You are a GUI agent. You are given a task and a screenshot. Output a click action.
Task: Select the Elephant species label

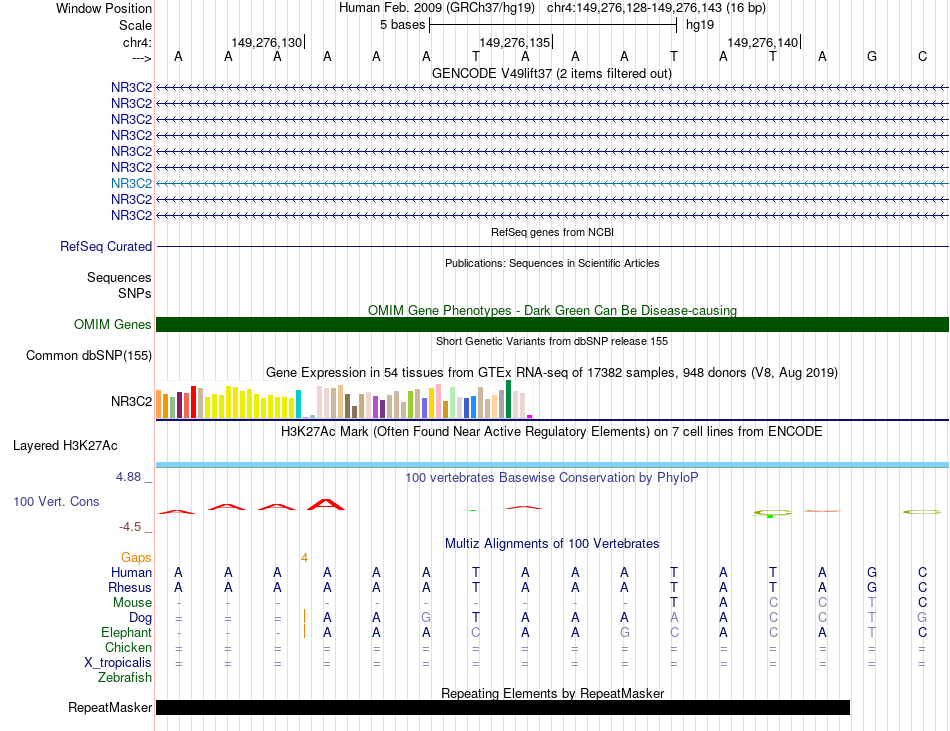(126, 633)
